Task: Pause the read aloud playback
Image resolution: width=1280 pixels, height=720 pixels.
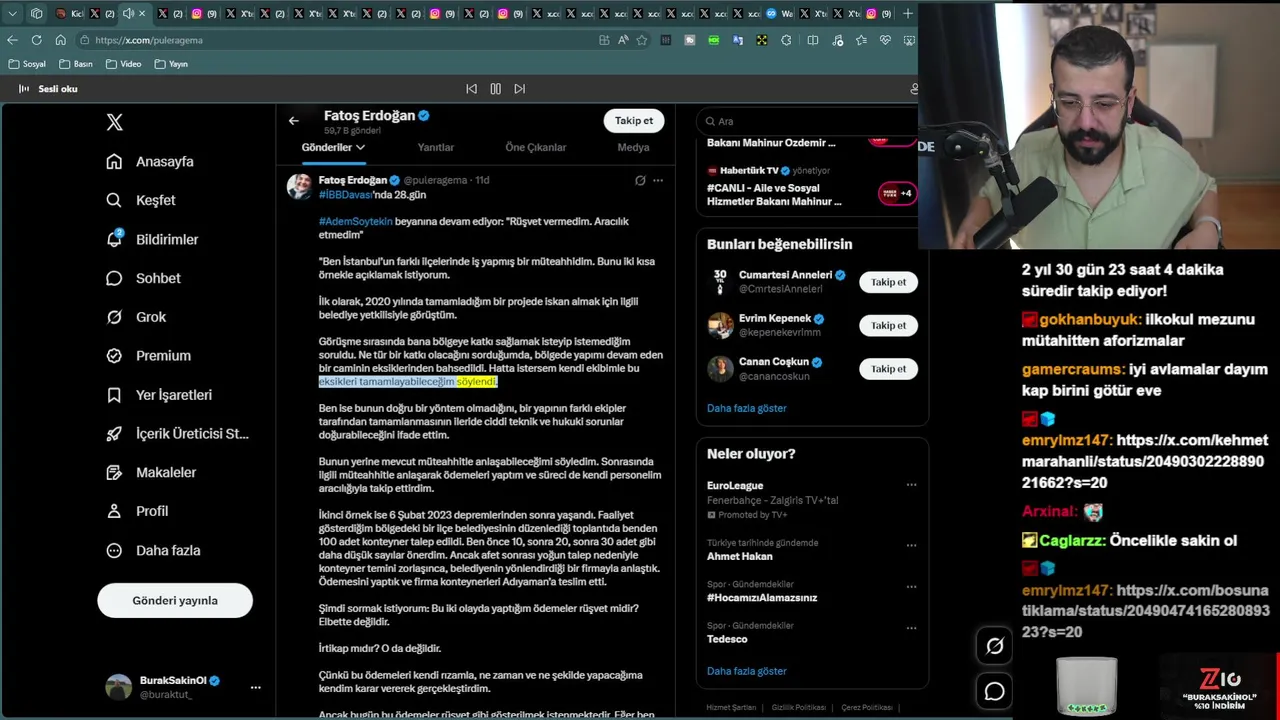Action: coord(495,89)
